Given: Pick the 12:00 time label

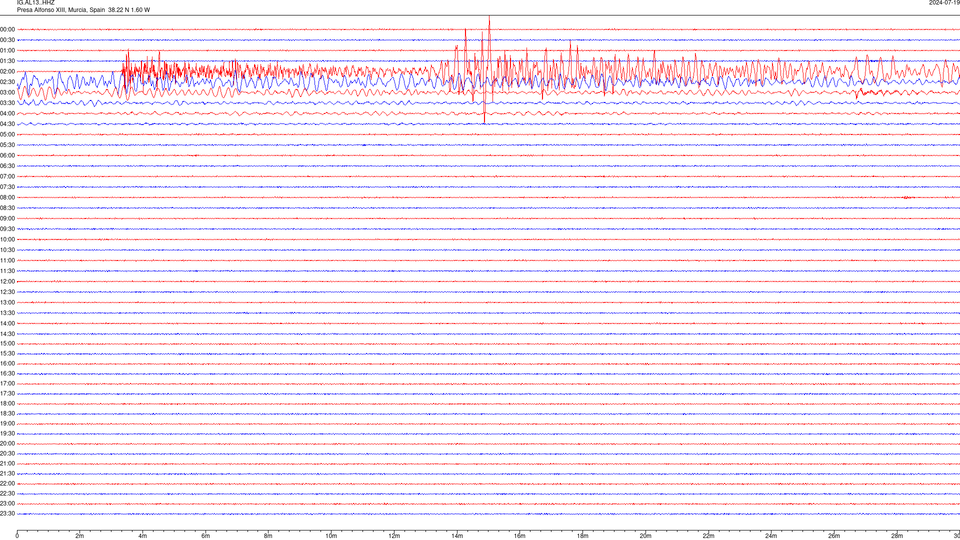Looking at the screenshot, I should tap(7, 281).
